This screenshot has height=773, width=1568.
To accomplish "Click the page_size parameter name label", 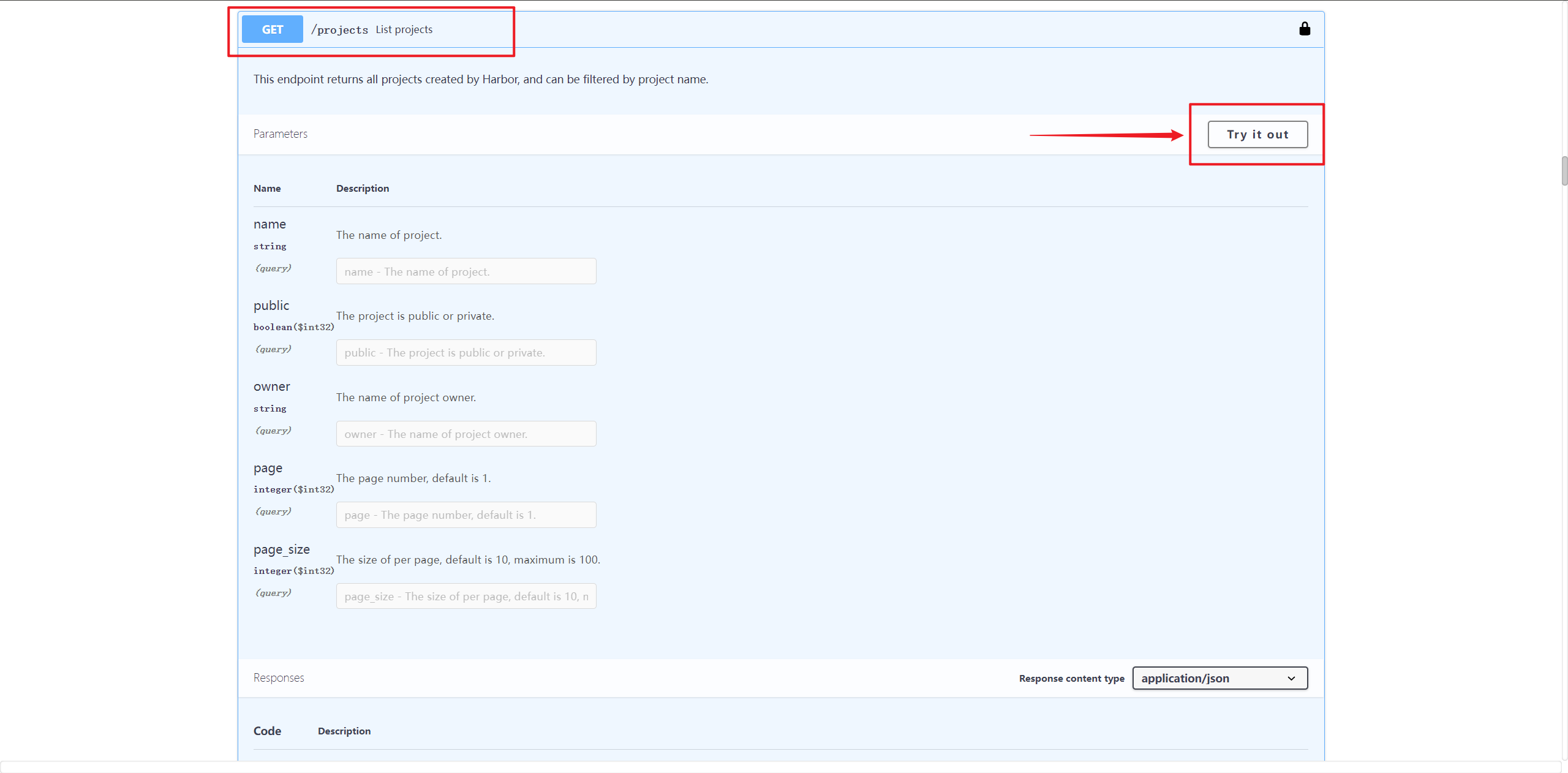I will click(282, 549).
